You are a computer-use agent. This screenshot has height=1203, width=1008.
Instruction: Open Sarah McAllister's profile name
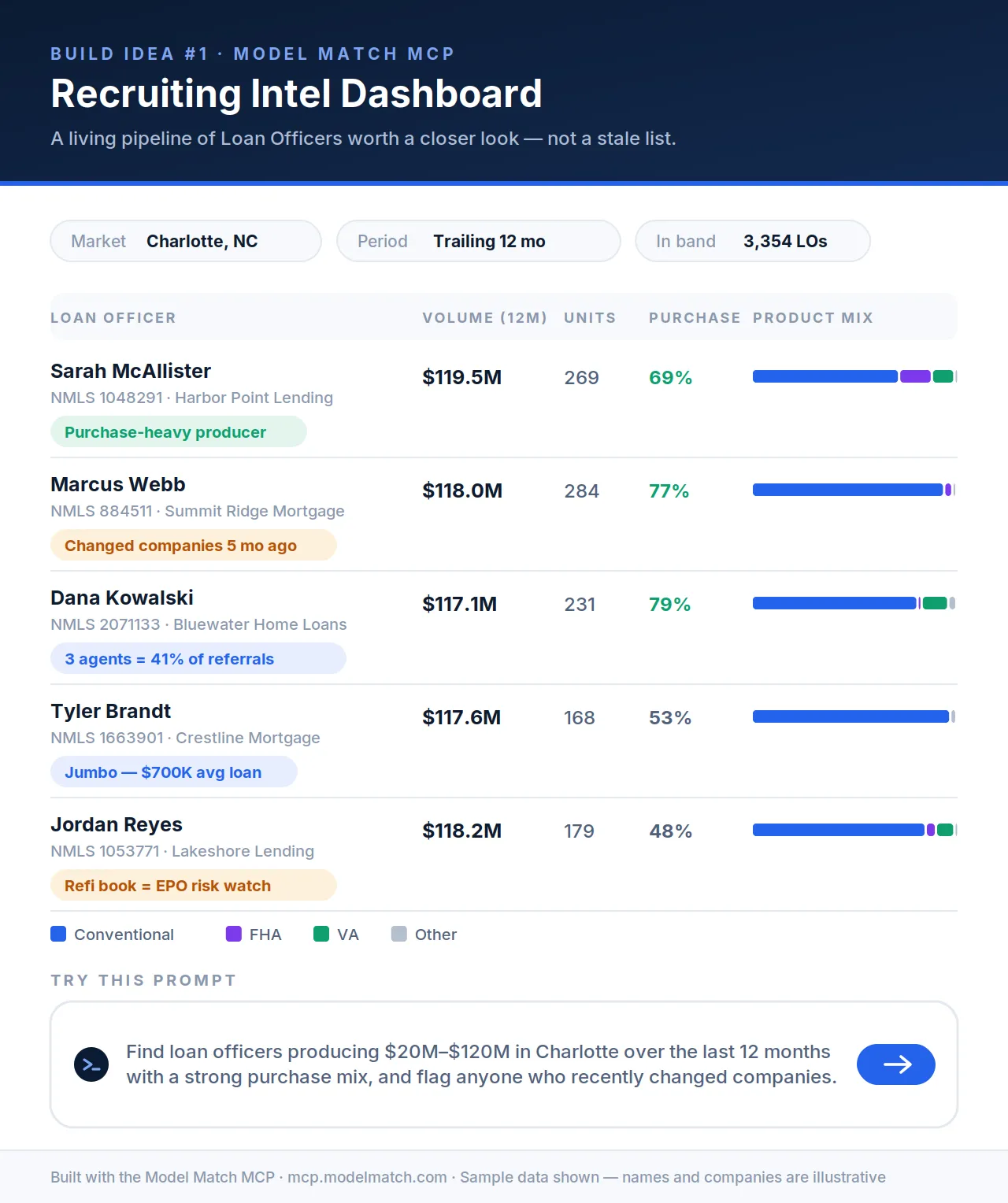(131, 371)
